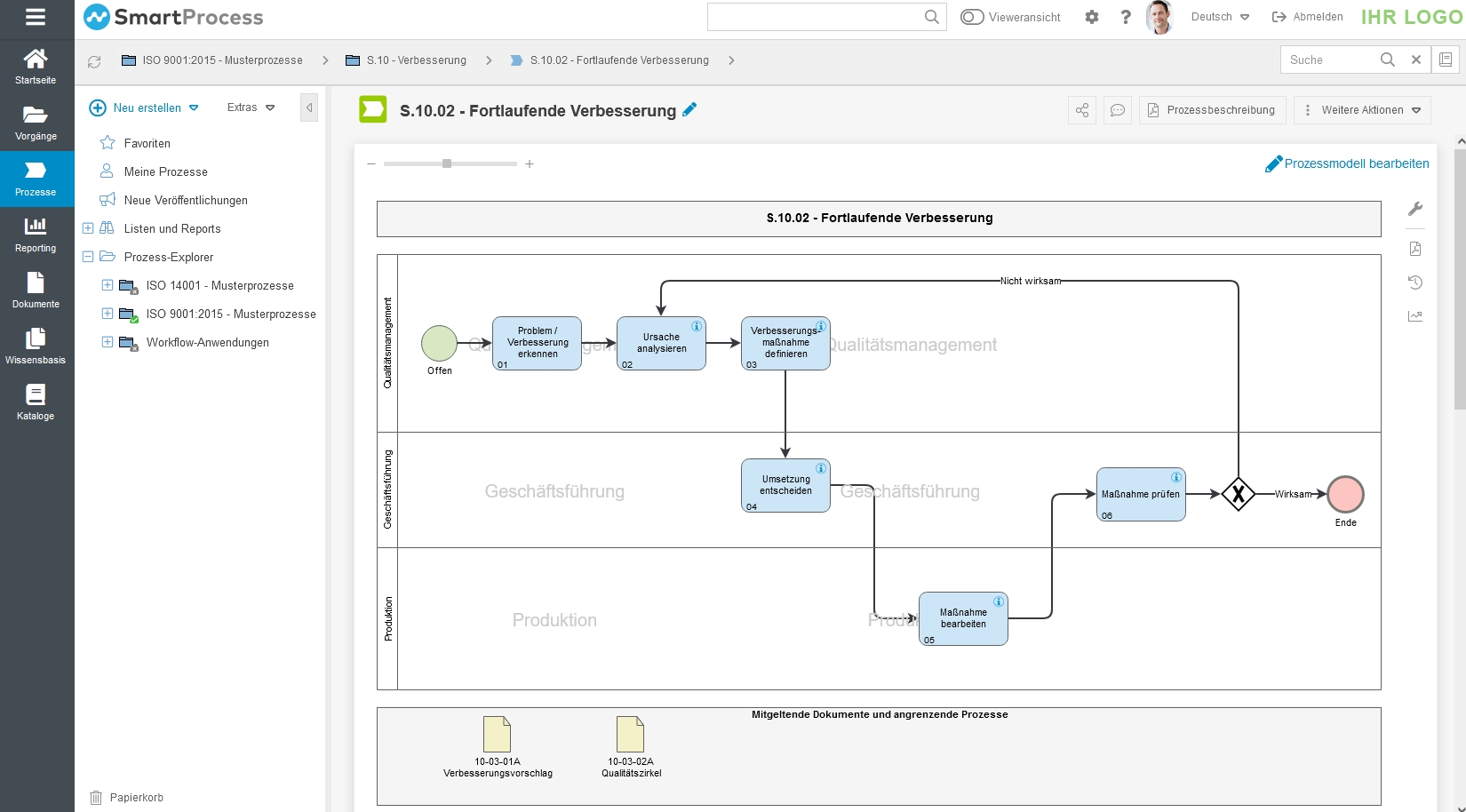Open the Kataloge section
Screen dimensions: 1466x812
36,403
